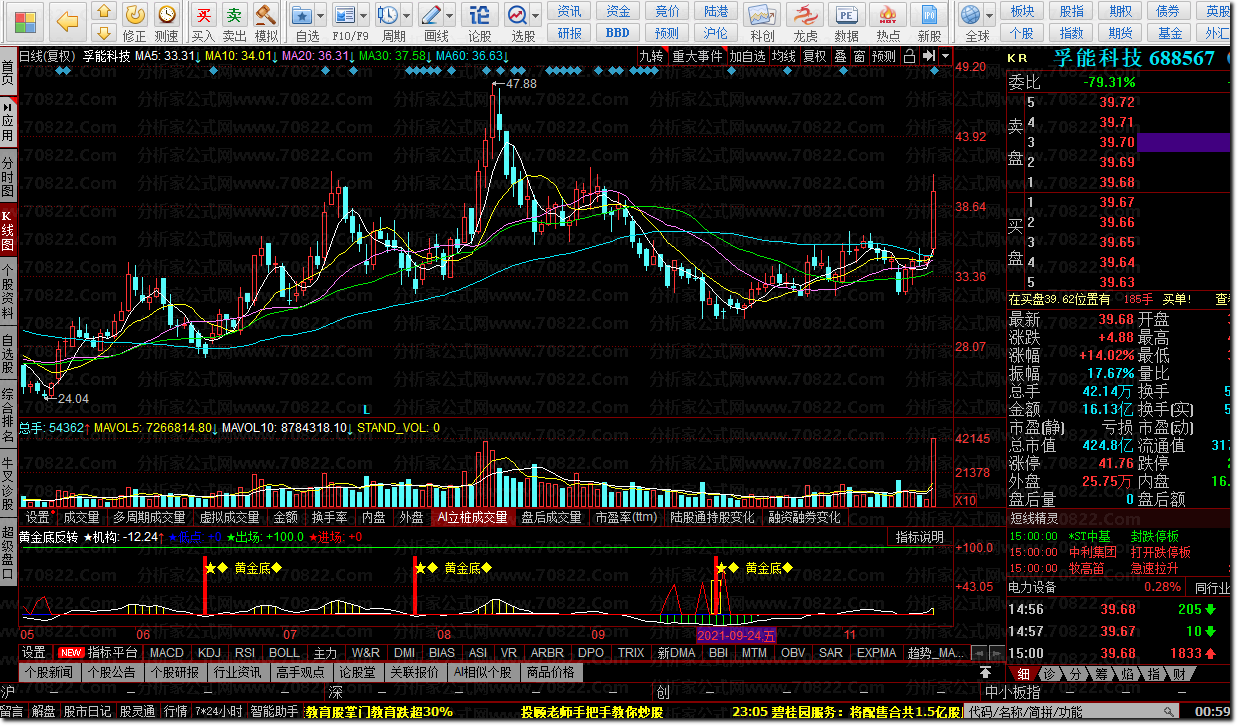This screenshot has width=1239, height=726.
Task: Open the 数据 PE data icon
Action: [847, 15]
